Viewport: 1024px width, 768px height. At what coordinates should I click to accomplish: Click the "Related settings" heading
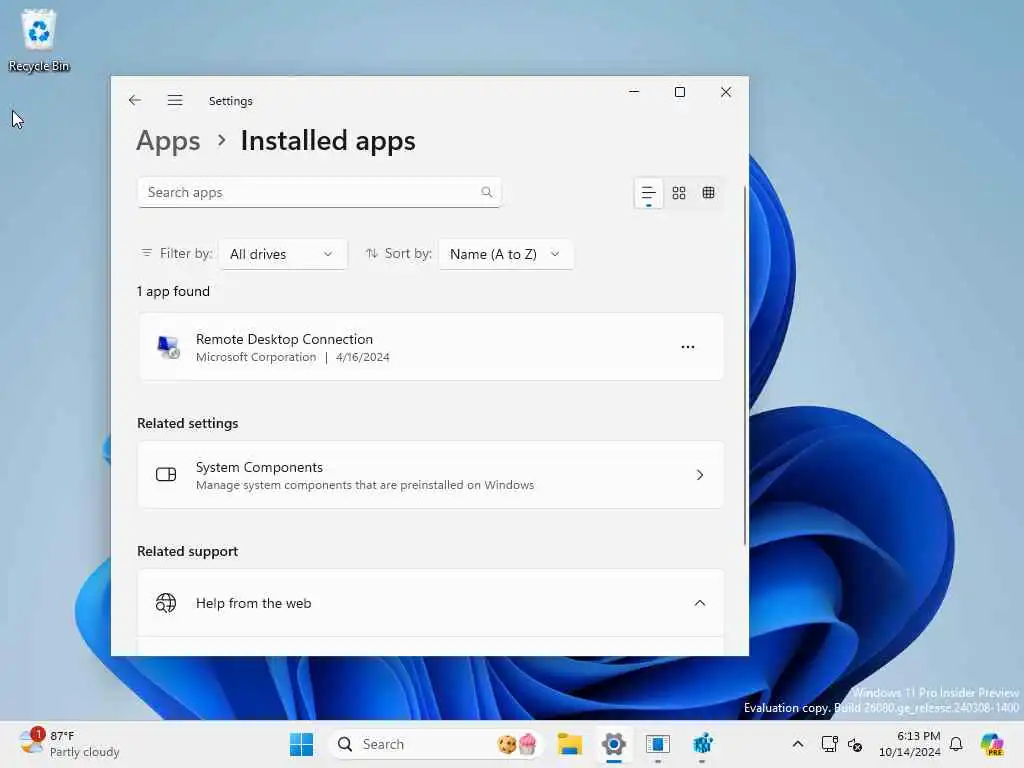tap(187, 423)
